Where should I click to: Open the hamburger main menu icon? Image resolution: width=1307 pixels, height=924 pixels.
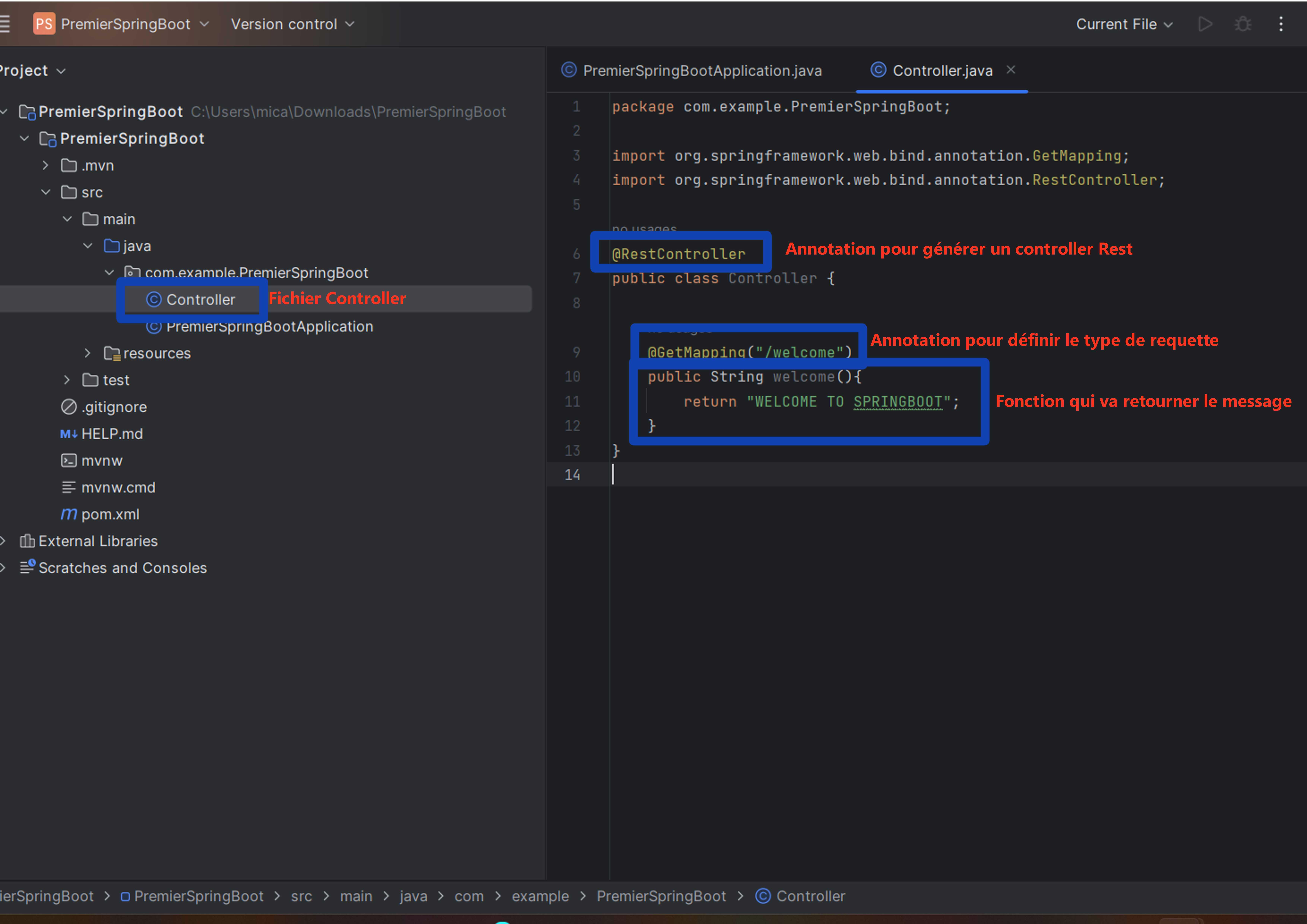[4, 24]
